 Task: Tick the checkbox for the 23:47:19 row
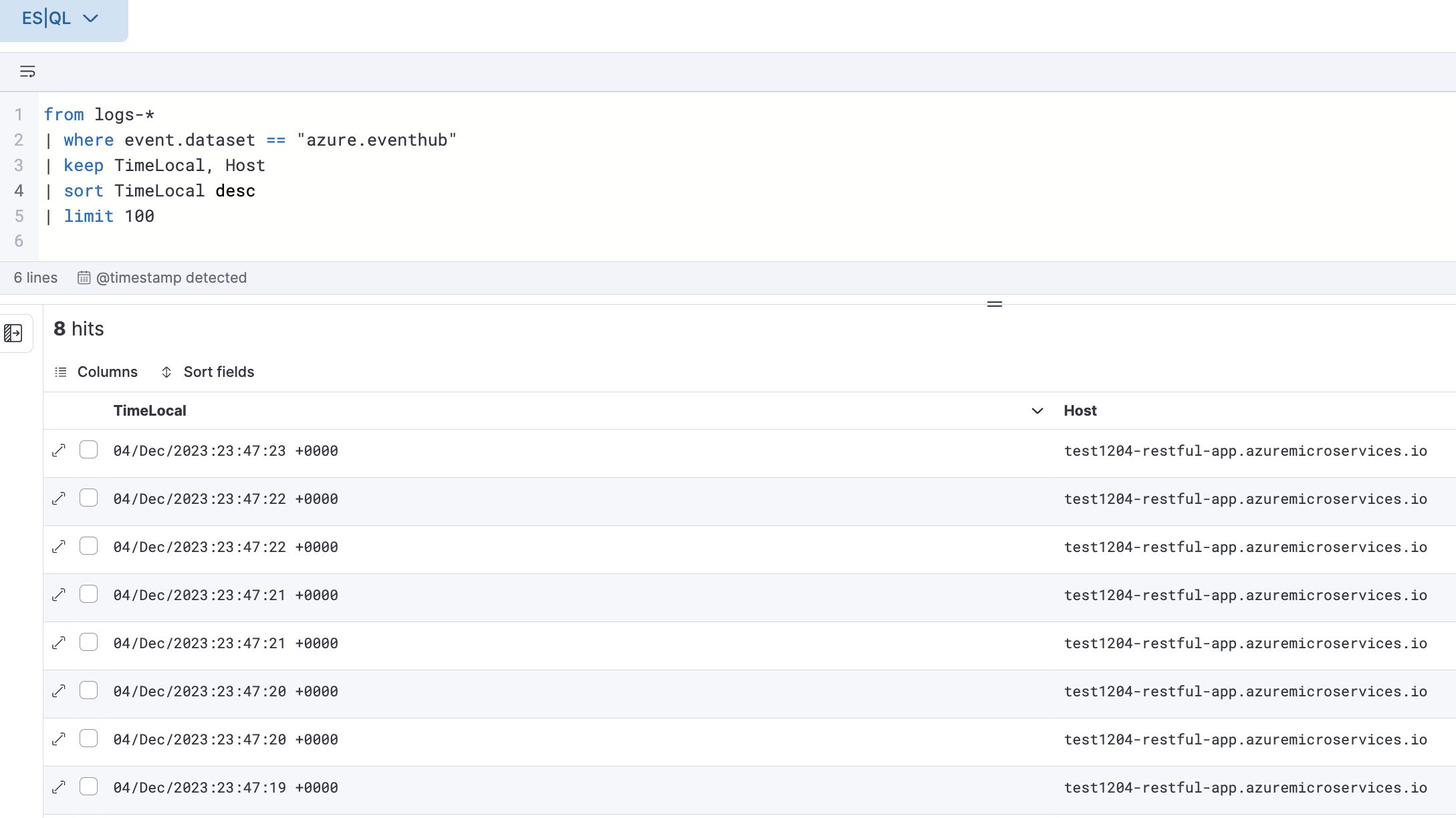[x=88, y=787]
